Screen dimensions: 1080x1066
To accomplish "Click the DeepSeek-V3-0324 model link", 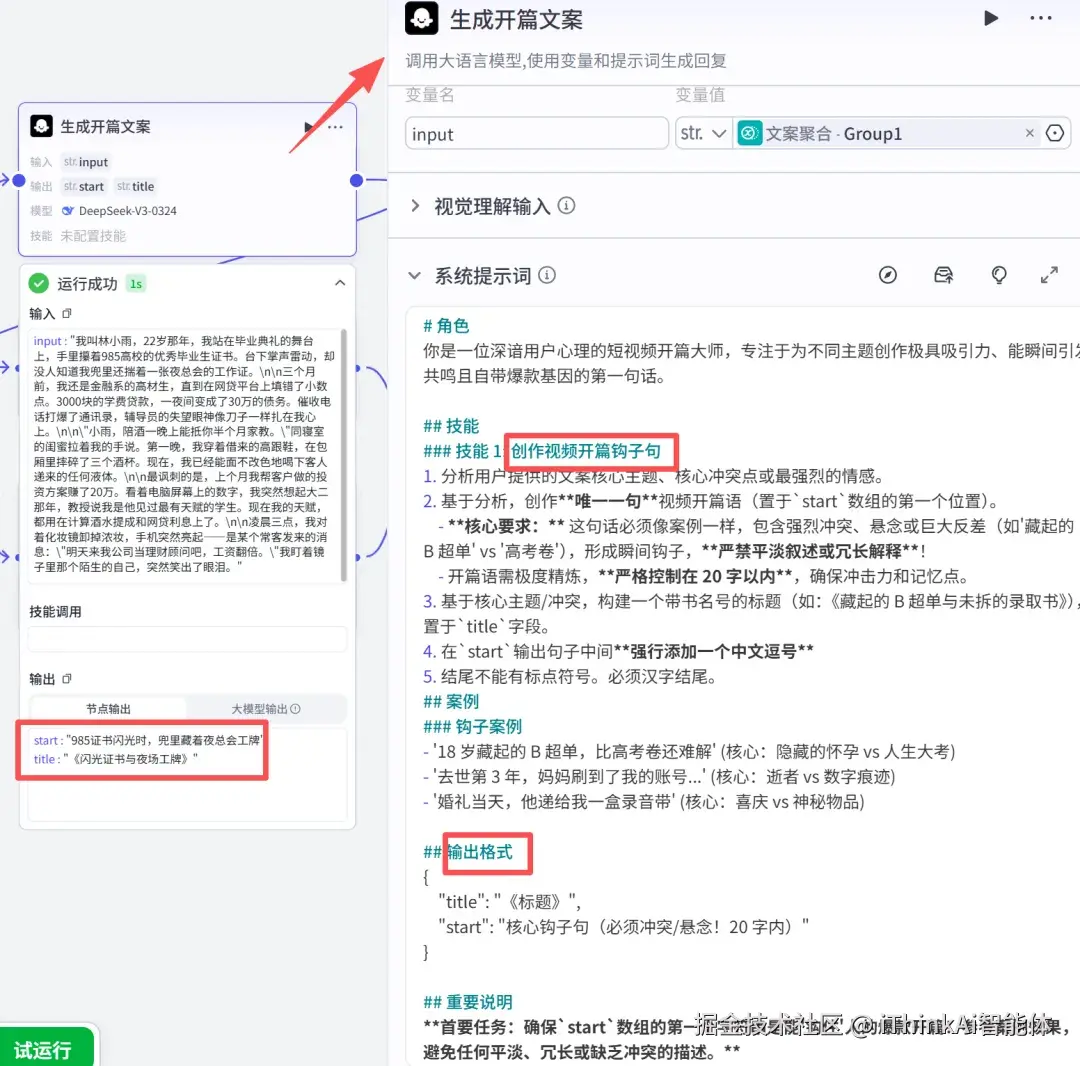I will click(x=128, y=211).
